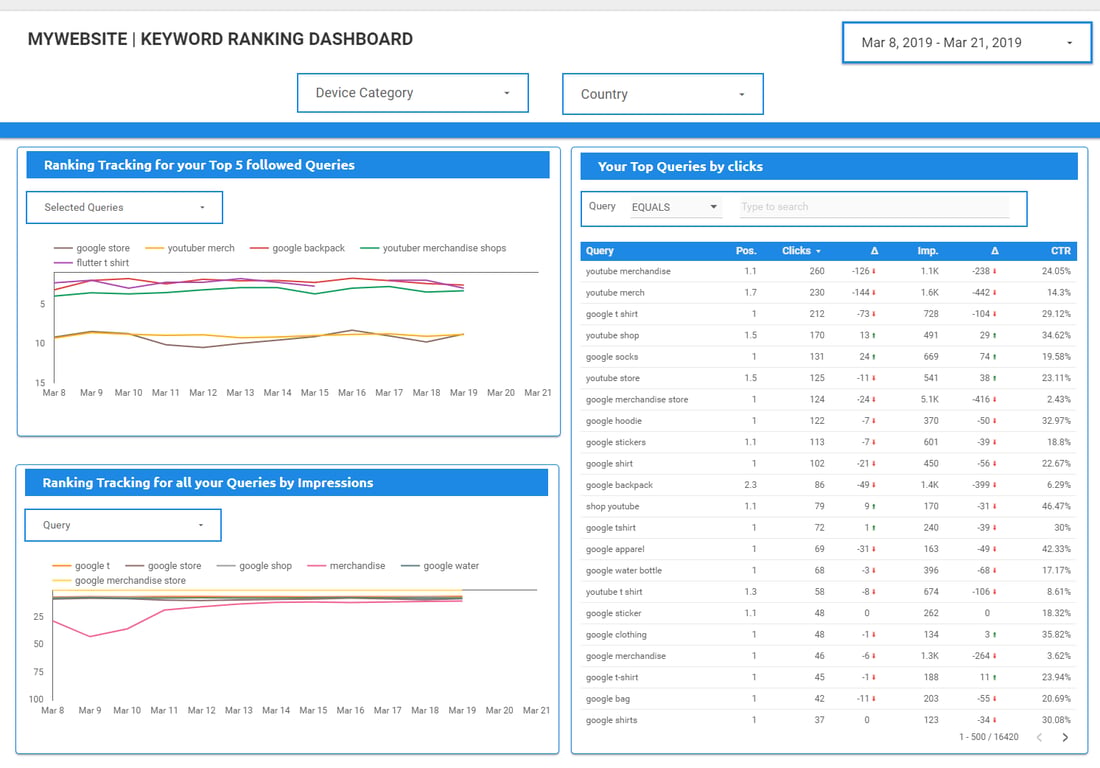Open the Device Category filter dropdown
The image size is (1100, 768).
(412, 93)
